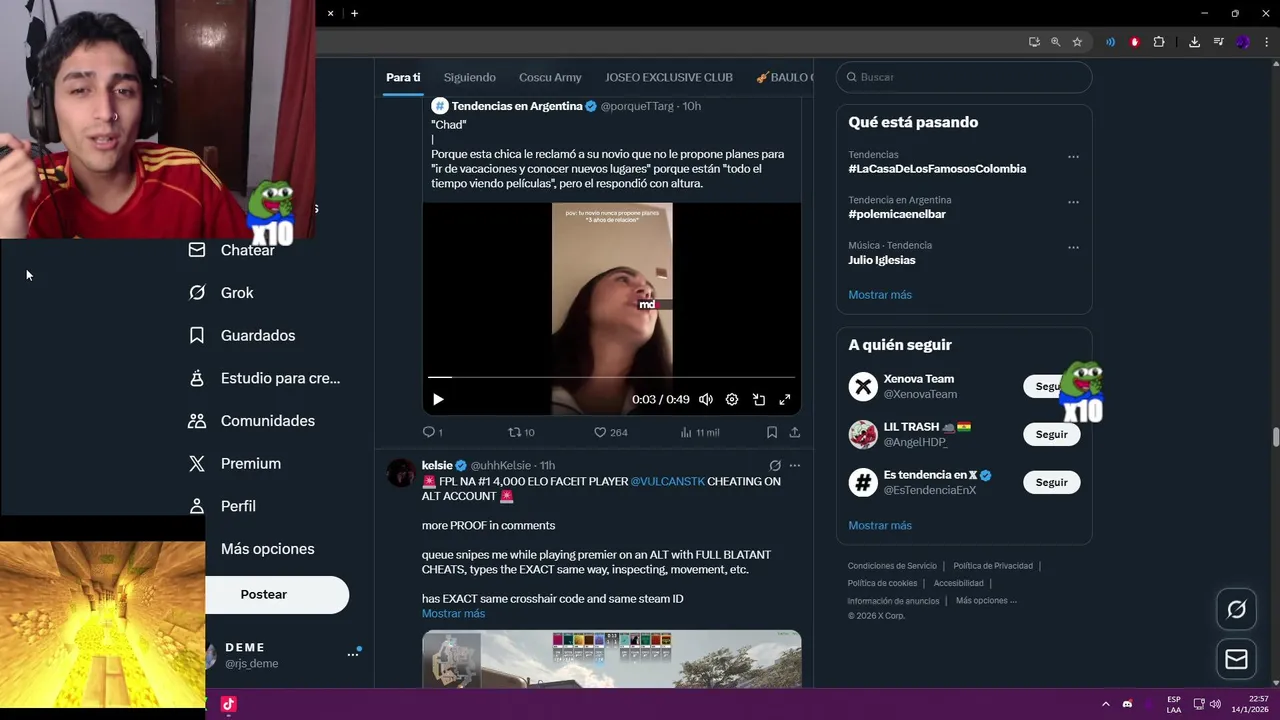Open the volume control in system tray
Viewport: 1280px width, 720px height.
[x=1215, y=704]
